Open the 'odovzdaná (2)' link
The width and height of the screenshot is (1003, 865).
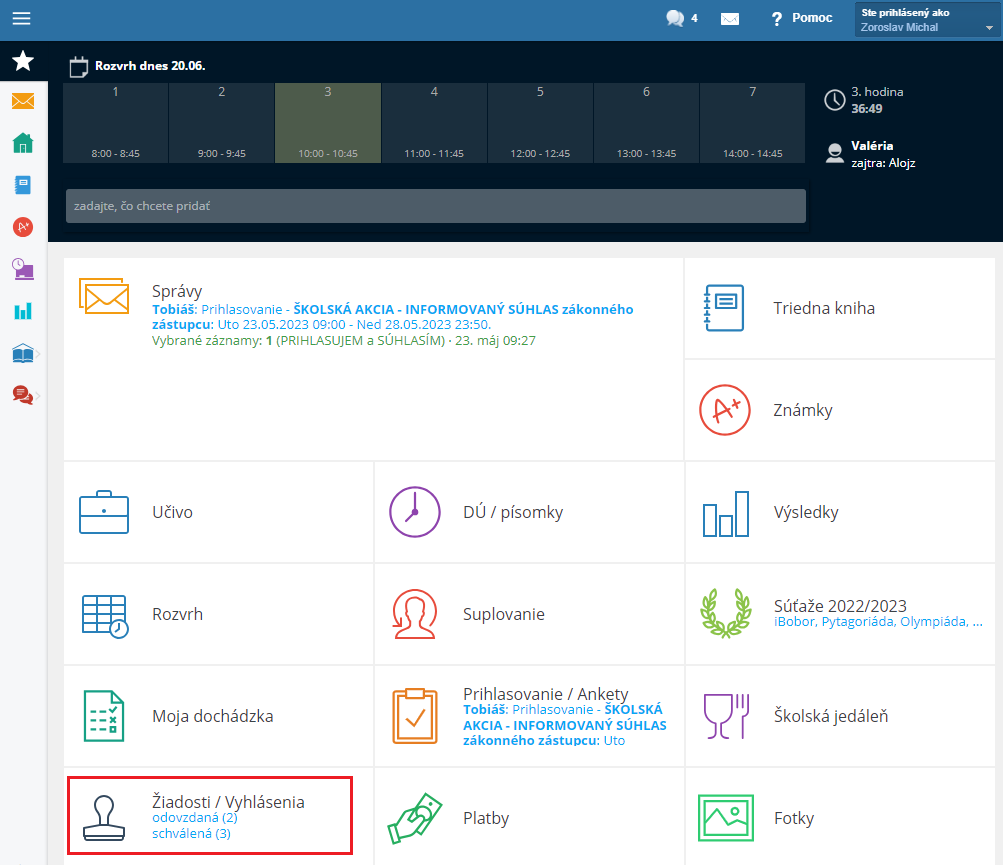click(x=194, y=818)
